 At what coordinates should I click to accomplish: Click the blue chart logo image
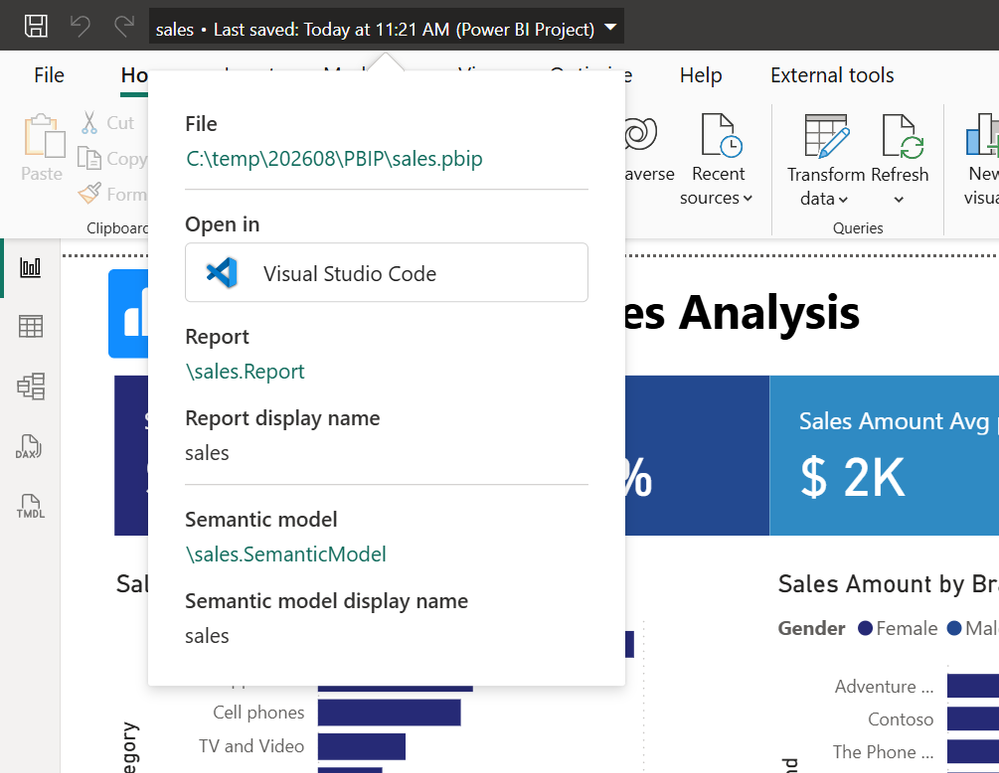click(x=128, y=313)
